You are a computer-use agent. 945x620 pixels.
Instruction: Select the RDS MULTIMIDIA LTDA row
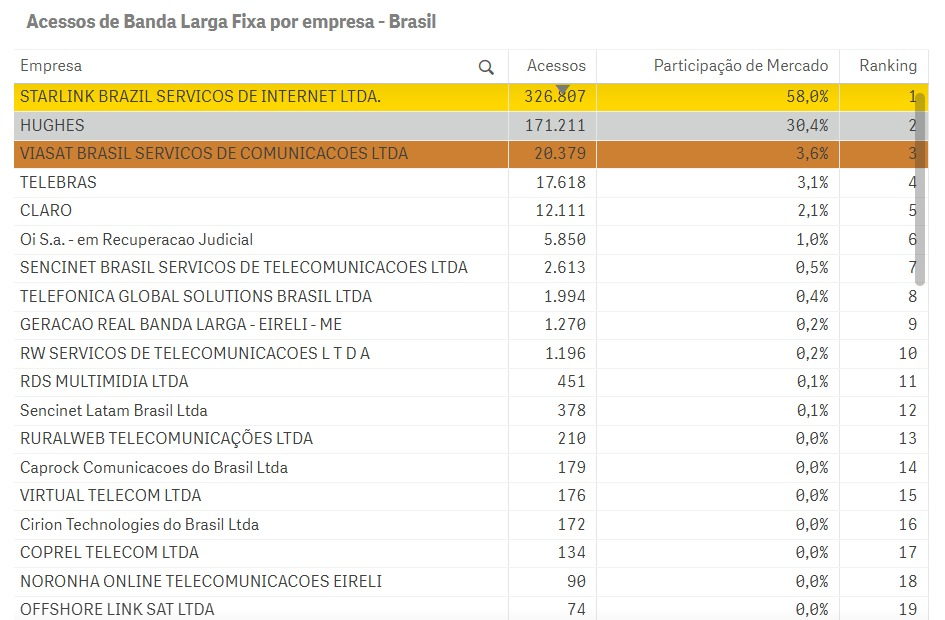pyautogui.click(x=104, y=382)
